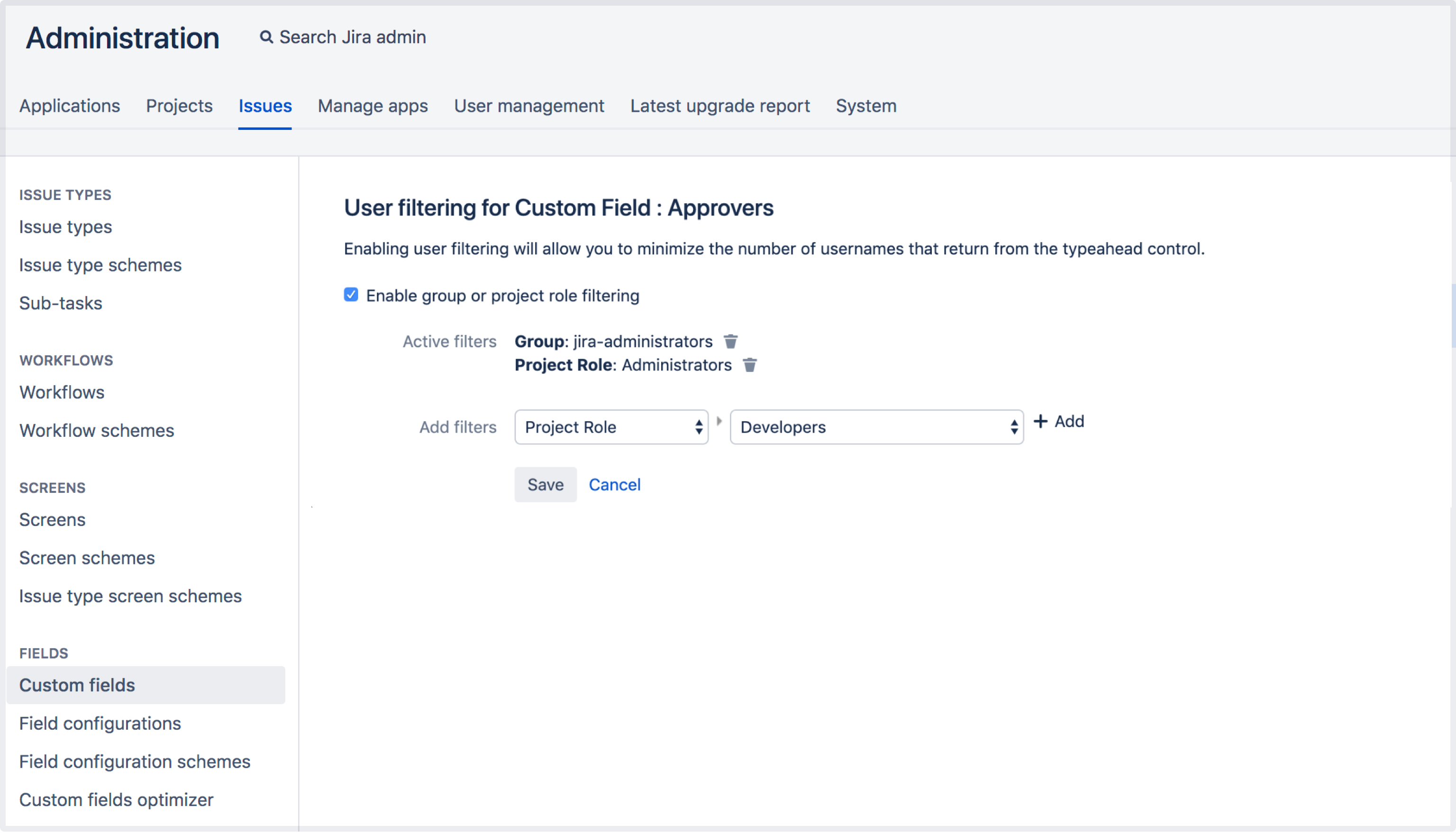
Task: Open User management tab
Action: click(529, 106)
